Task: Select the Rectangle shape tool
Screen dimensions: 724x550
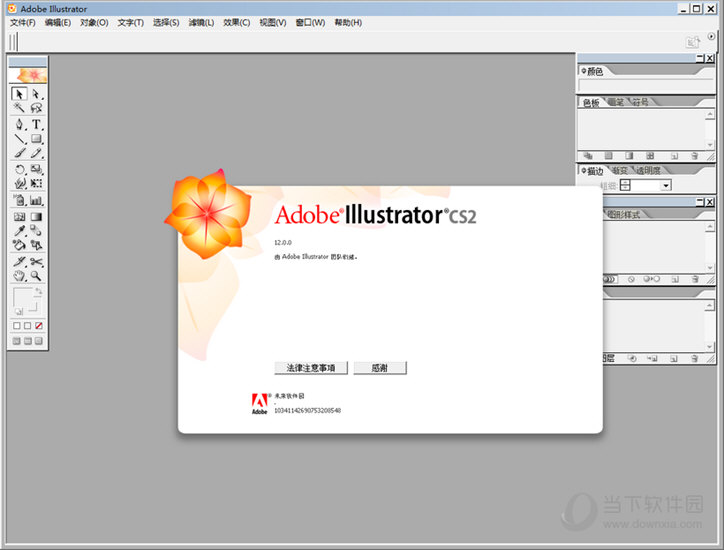Action: [x=36, y=139]
